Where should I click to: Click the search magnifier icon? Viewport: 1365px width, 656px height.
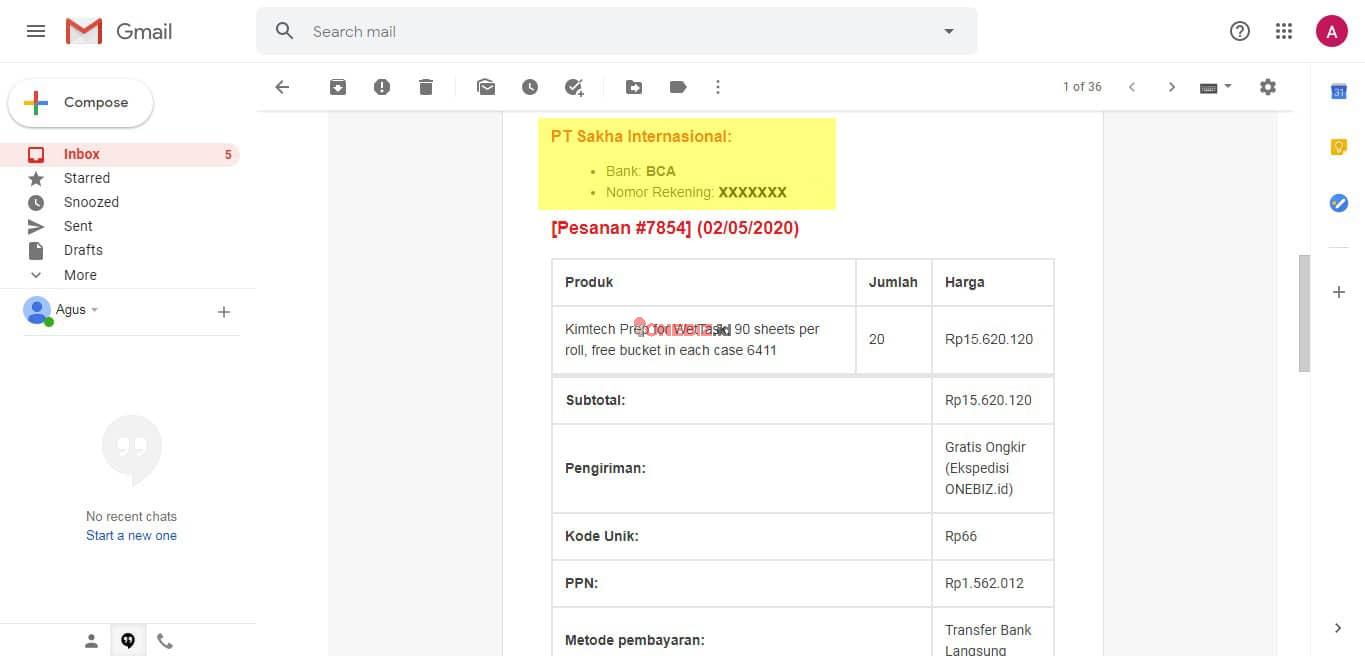click(284, 31)
